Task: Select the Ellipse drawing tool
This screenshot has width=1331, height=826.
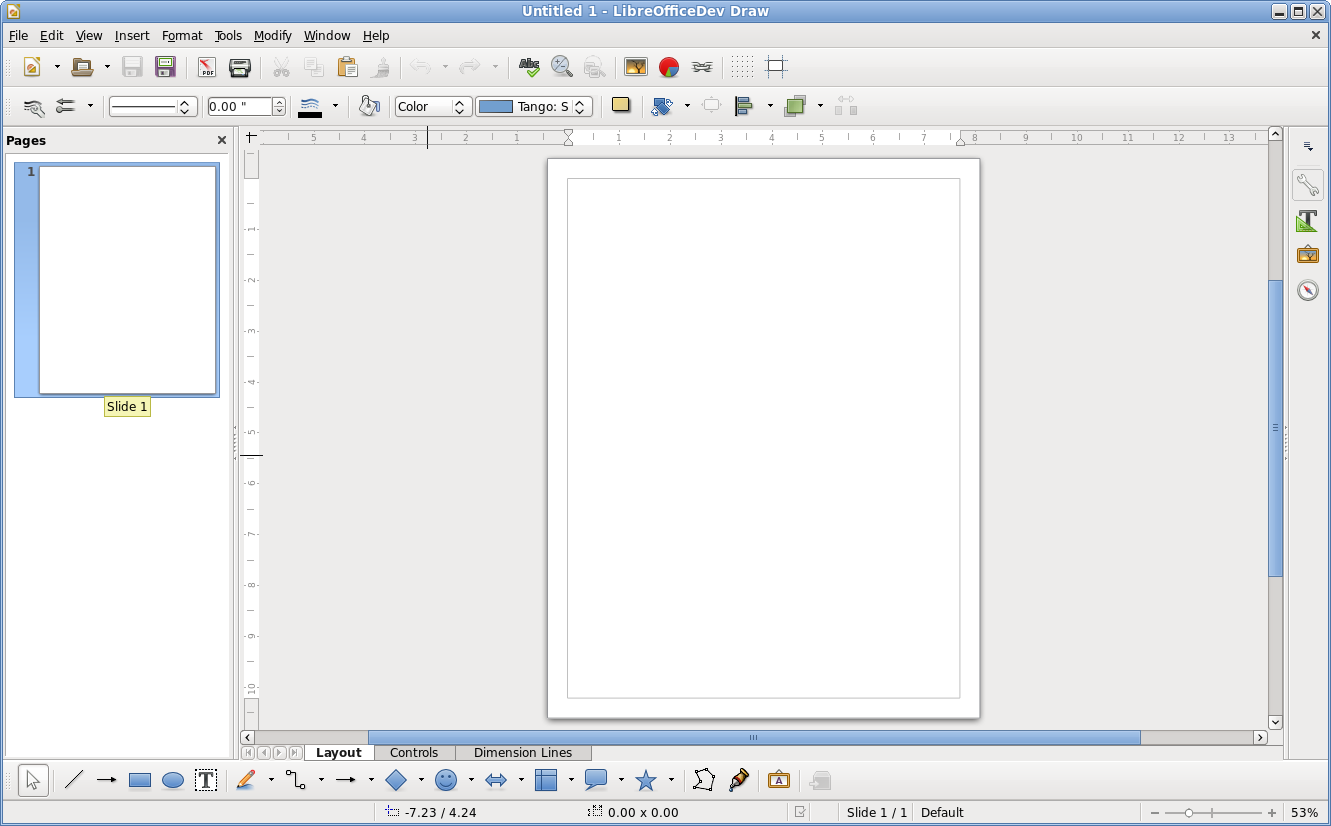Action: tap(173, 781)
